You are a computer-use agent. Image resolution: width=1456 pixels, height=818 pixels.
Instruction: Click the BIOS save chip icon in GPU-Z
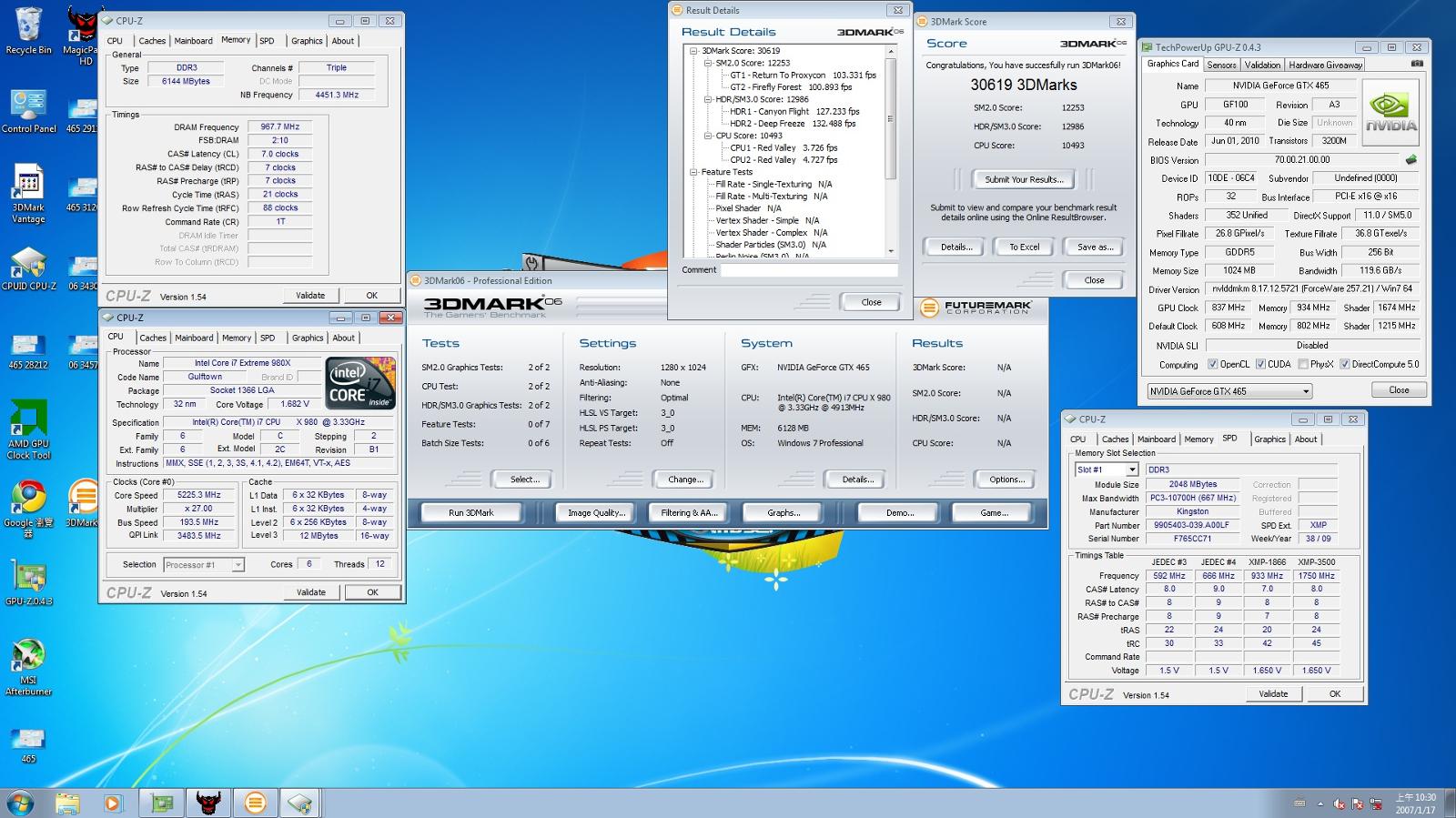[x=1411, y=159]
